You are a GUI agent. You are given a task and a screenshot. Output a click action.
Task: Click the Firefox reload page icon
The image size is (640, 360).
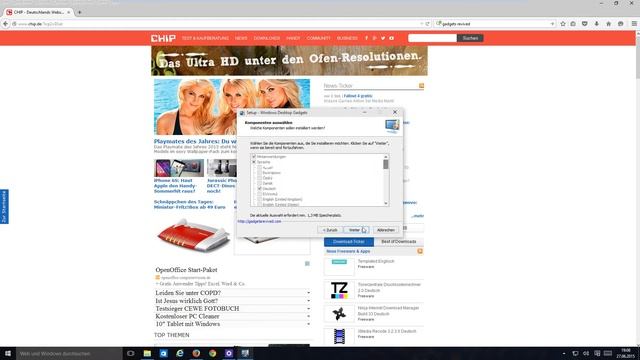(x=427, y=24)
